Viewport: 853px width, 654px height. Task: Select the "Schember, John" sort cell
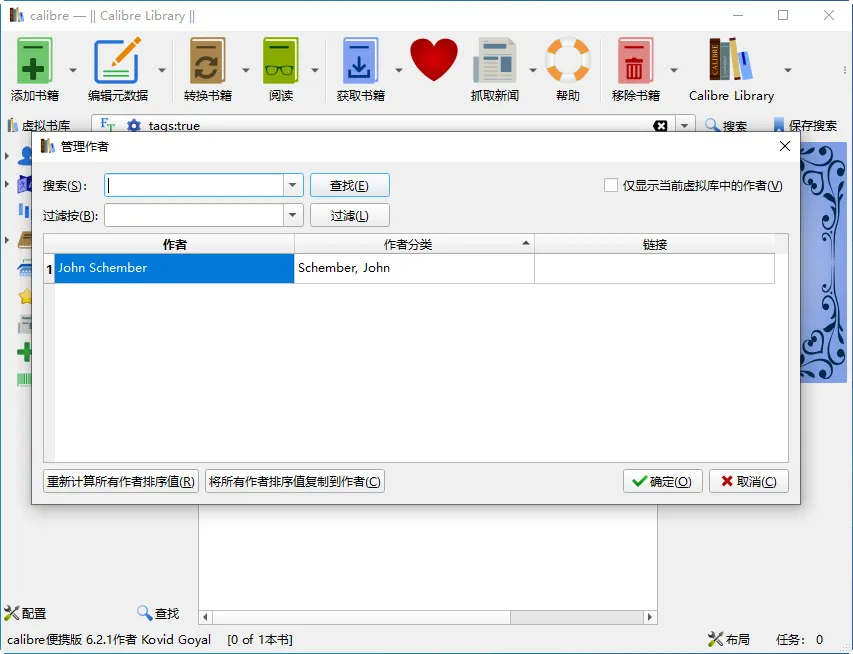[414, 268]
